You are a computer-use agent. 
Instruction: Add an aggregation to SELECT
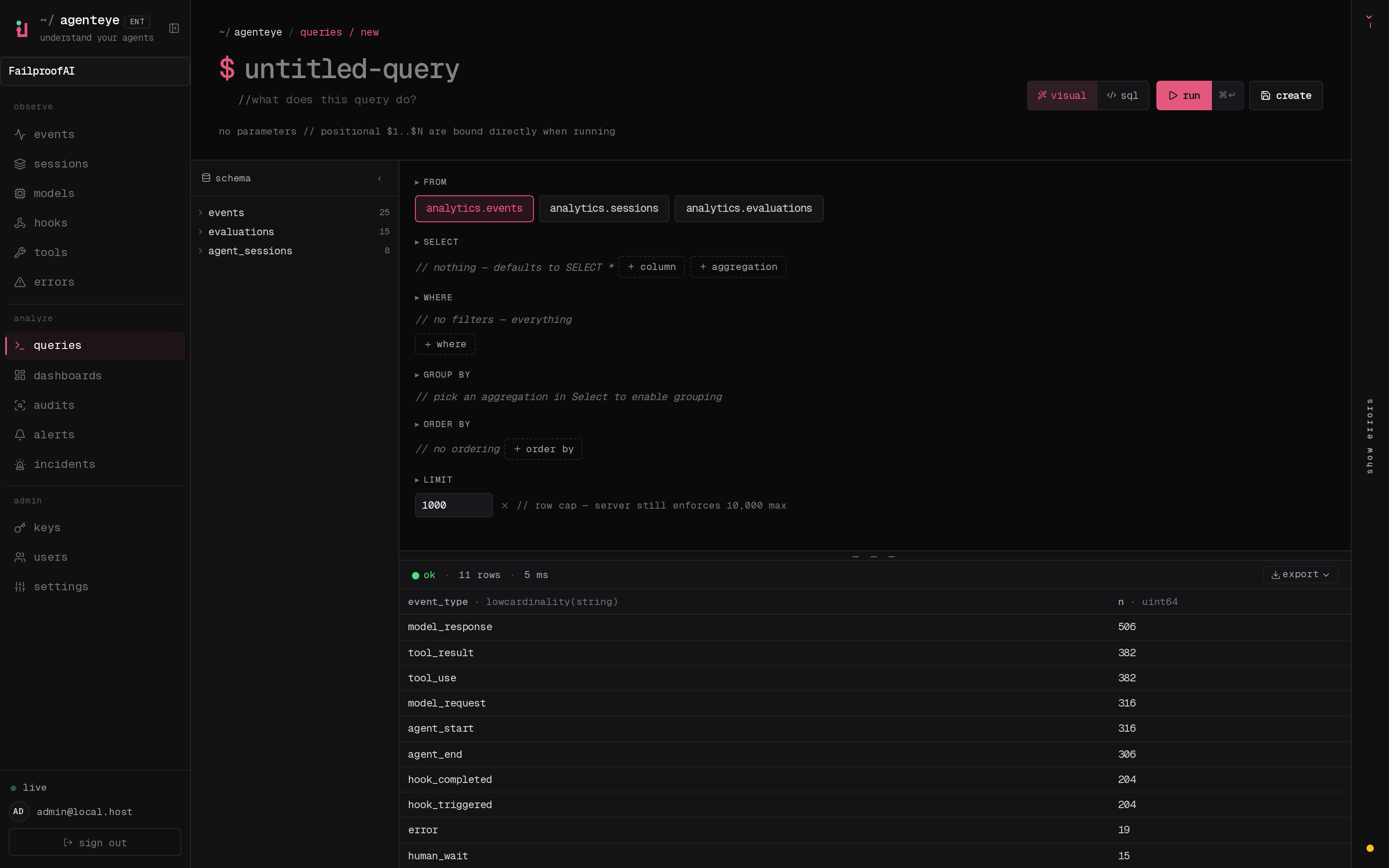(738, 267)
